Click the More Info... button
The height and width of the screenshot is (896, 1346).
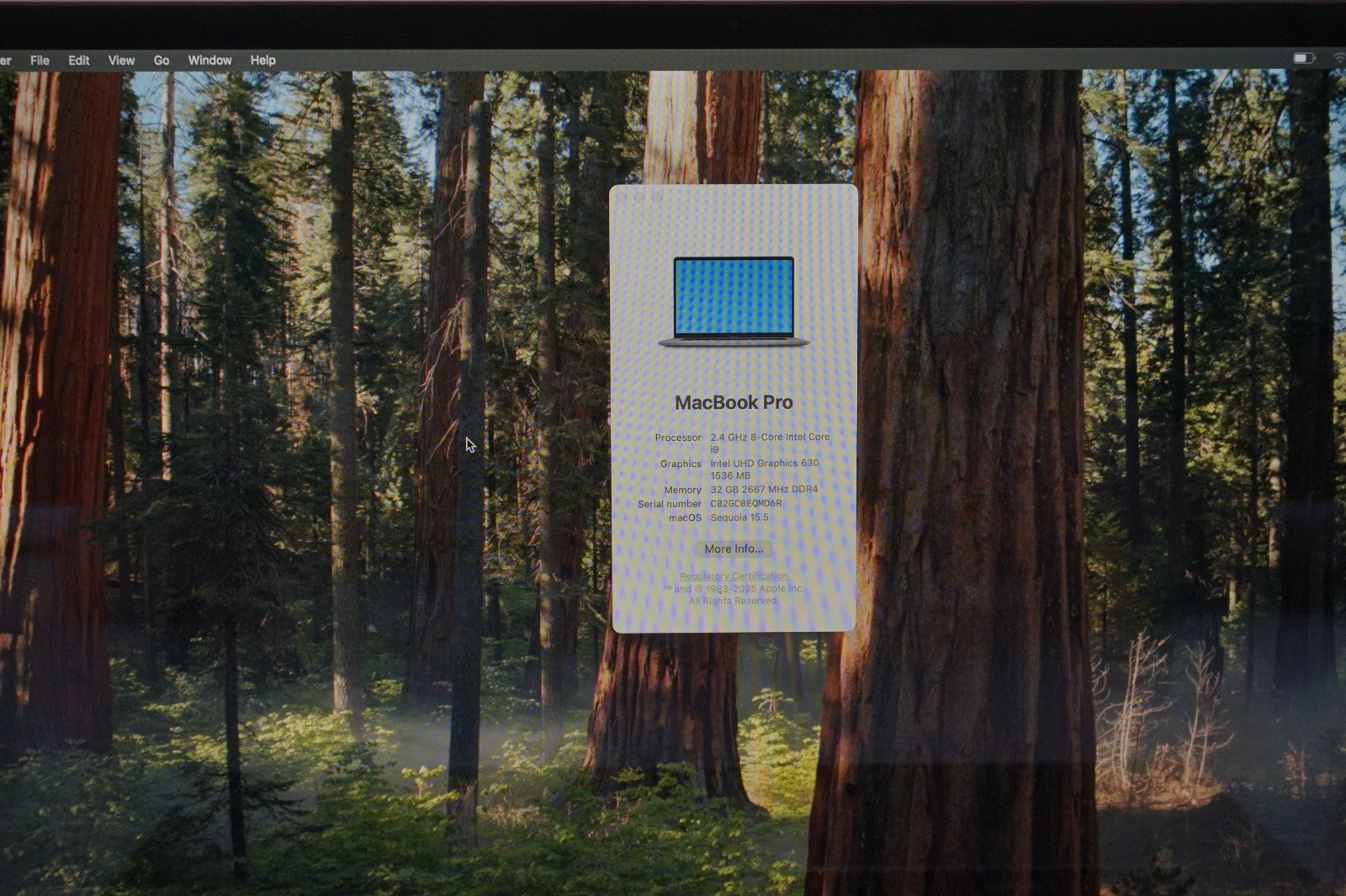[734, 549]
